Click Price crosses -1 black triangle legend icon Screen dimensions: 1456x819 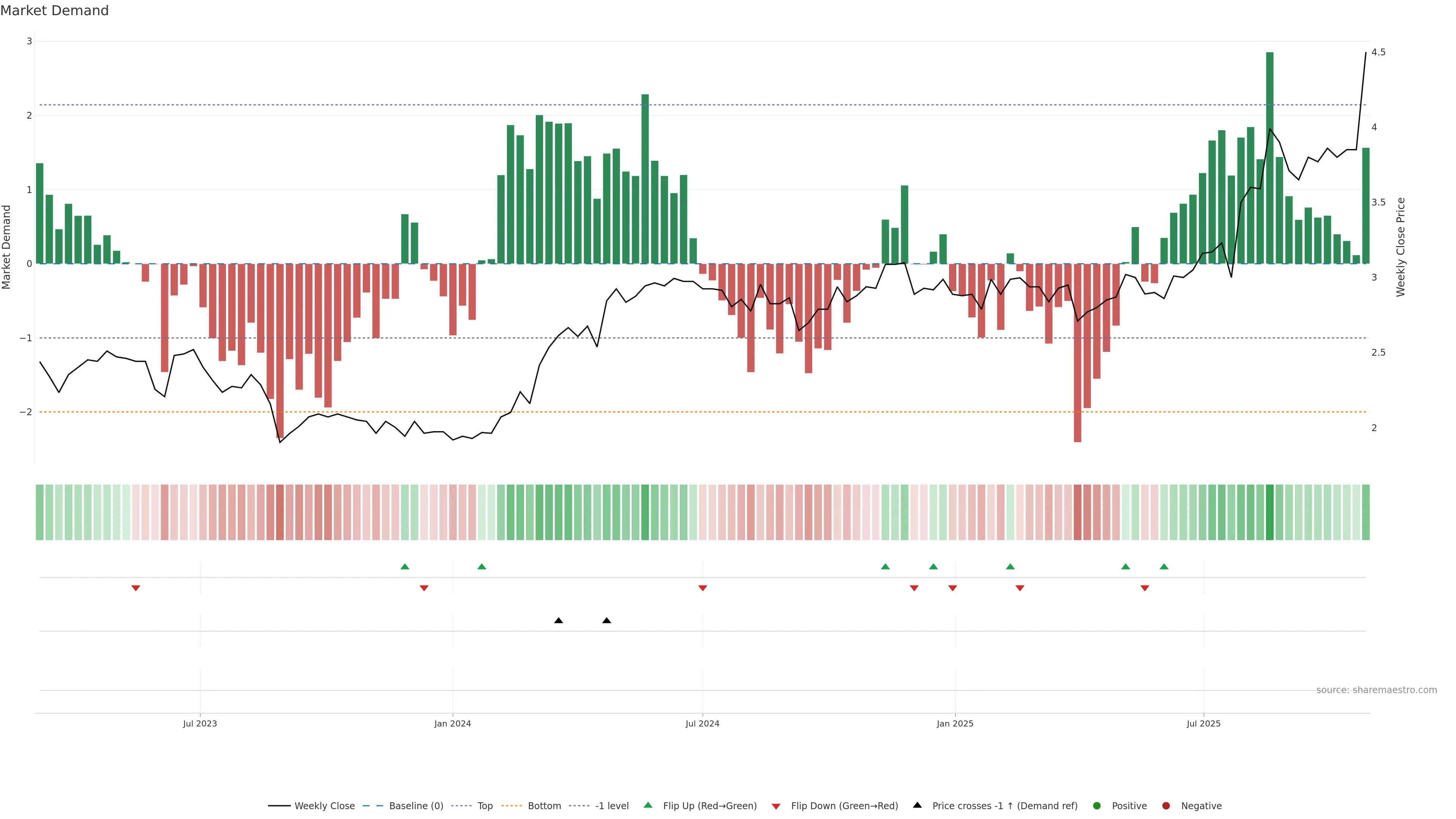[x=917, y=805]
